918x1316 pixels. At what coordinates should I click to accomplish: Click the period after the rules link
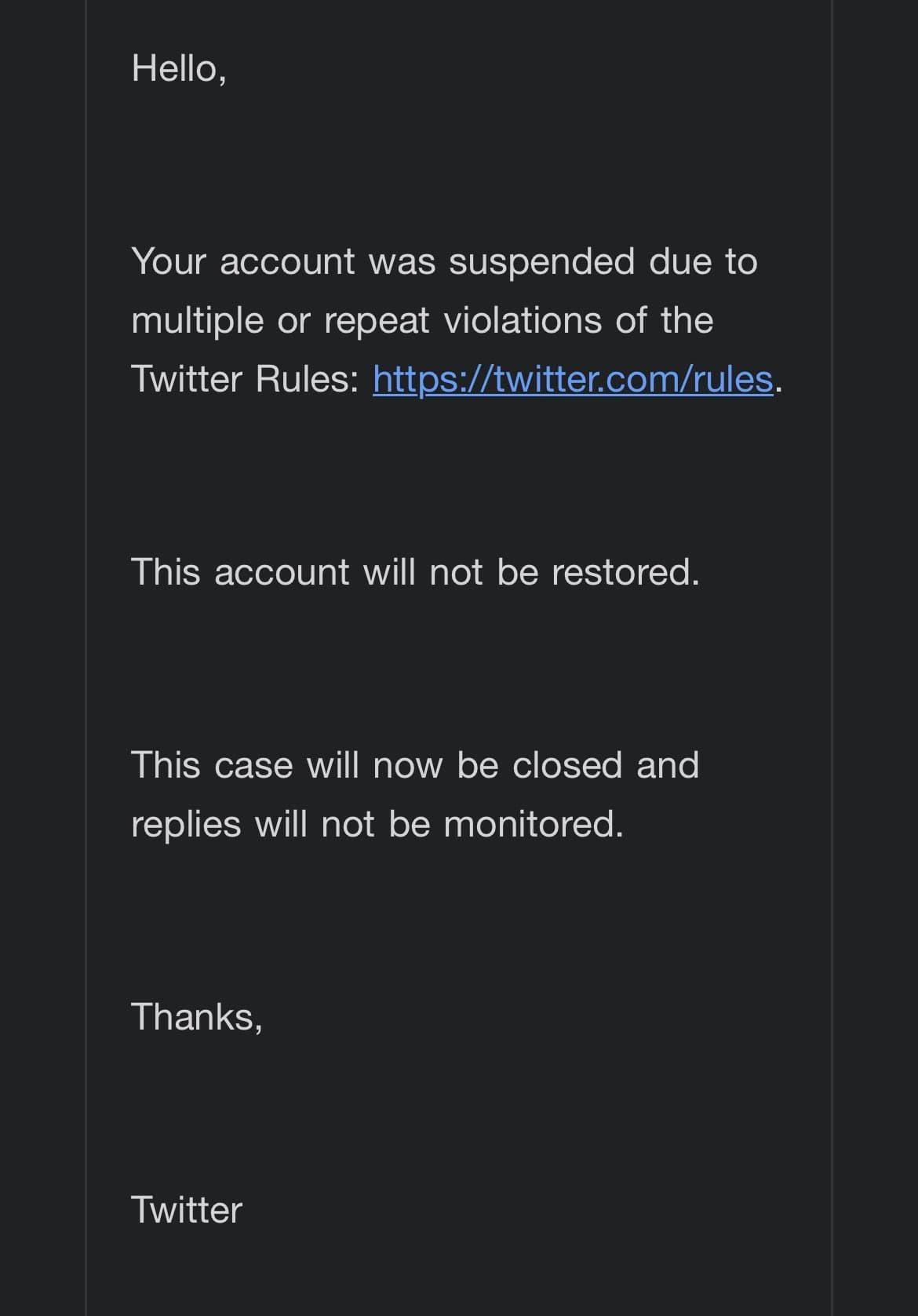778,388
